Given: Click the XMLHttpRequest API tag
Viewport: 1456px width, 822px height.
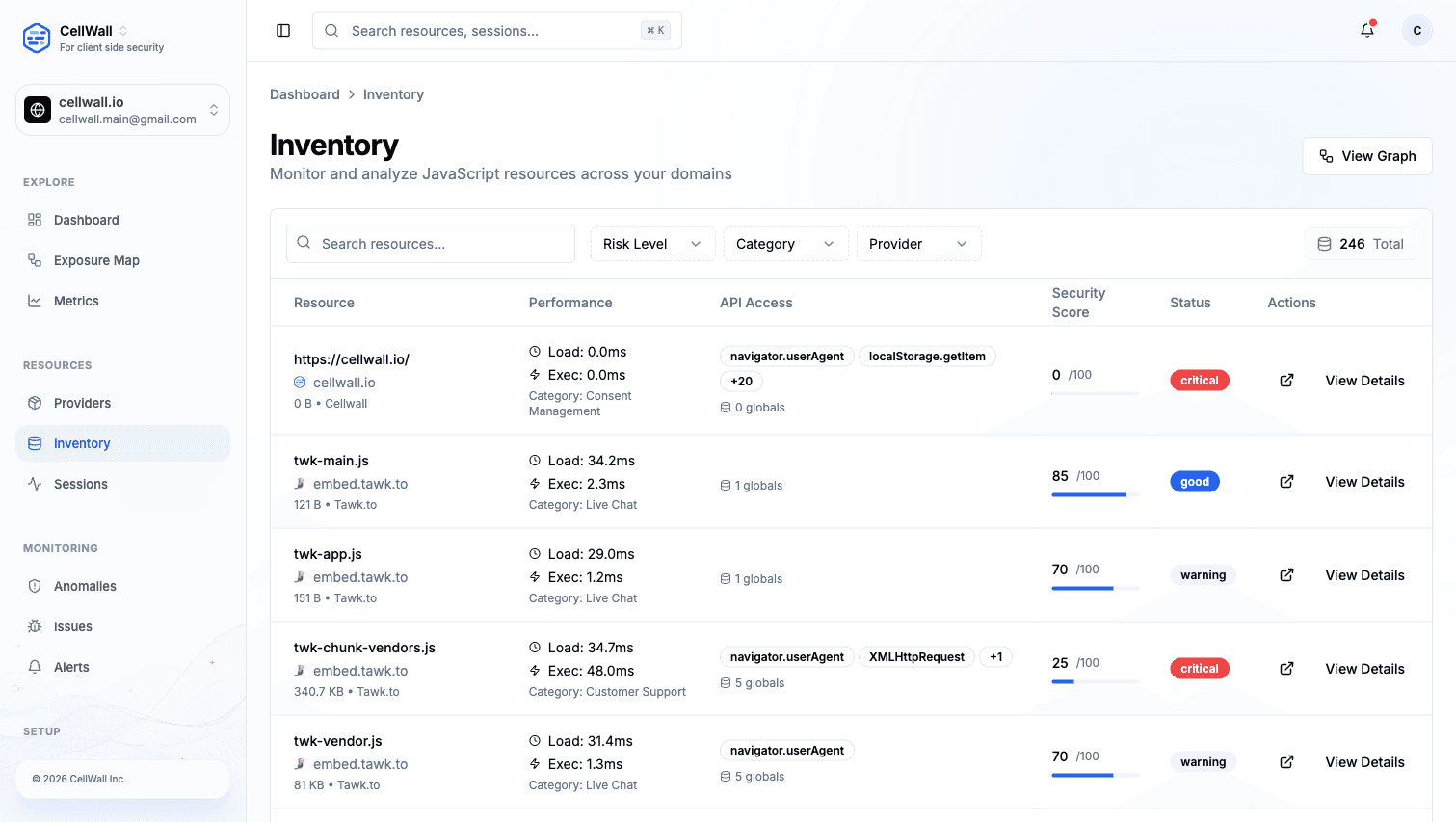Looking at the screenshot, I should [x=916, y=657].
